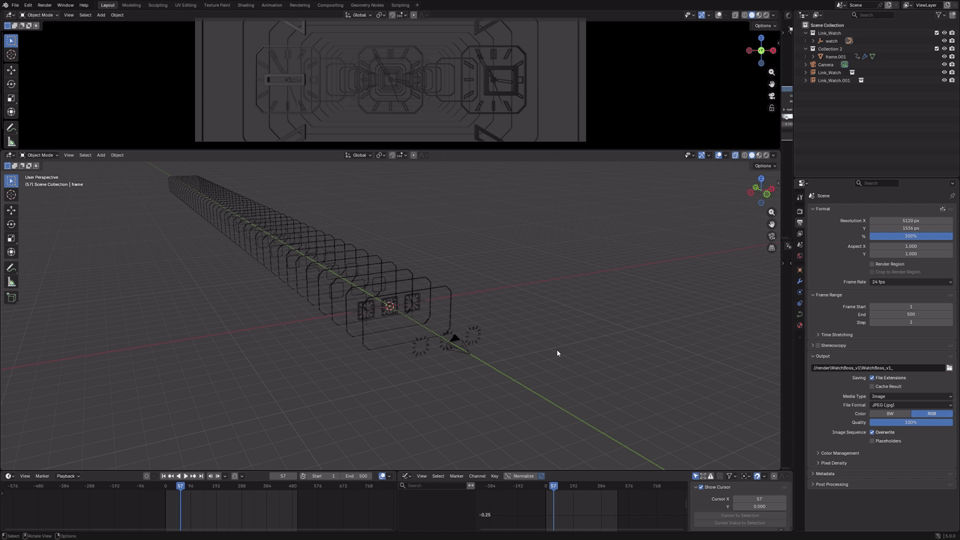Select the Annotate tool in lower viewport toolbar
Viewport: 960px width, 540px height.
pyautogui.click(x=11, y=268)
